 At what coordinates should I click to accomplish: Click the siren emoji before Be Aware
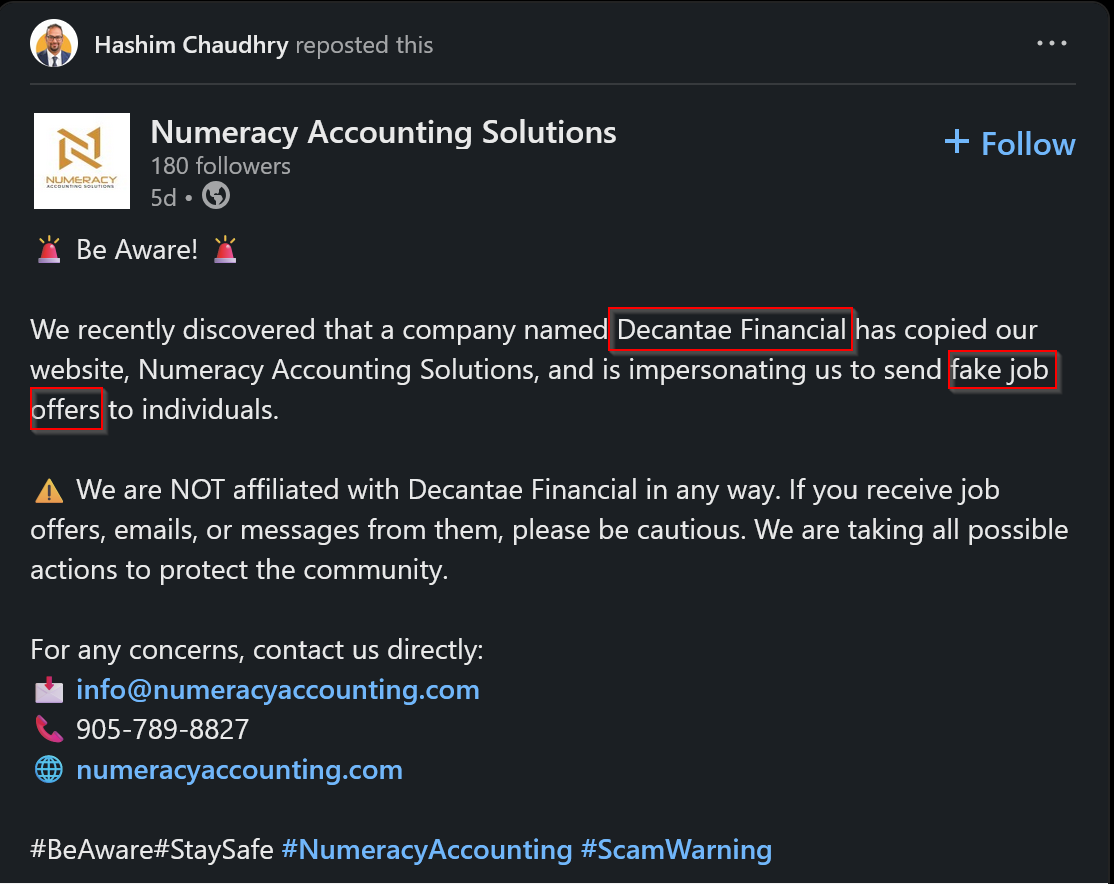click(49, 250)
